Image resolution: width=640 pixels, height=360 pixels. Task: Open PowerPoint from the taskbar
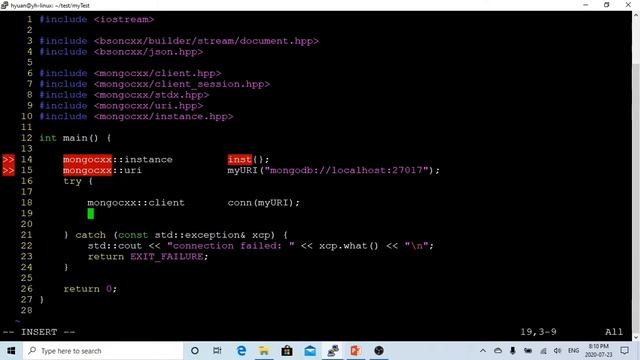pyautogui.click(x=356, y=351)
